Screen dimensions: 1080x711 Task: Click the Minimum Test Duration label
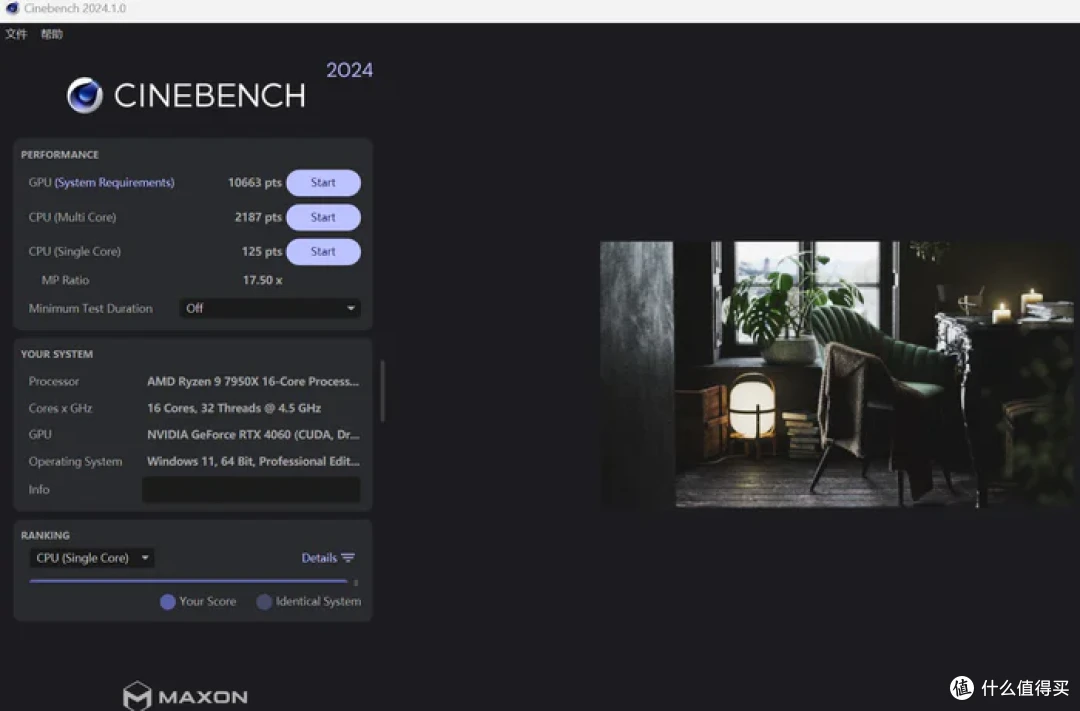point(90,309)
